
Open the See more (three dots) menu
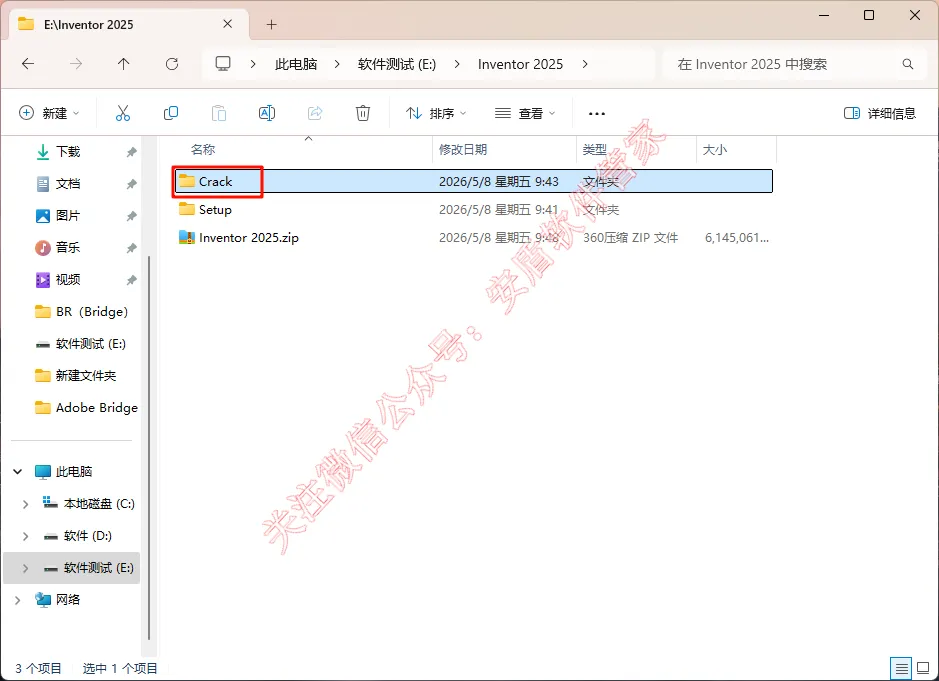click(597, 113)
